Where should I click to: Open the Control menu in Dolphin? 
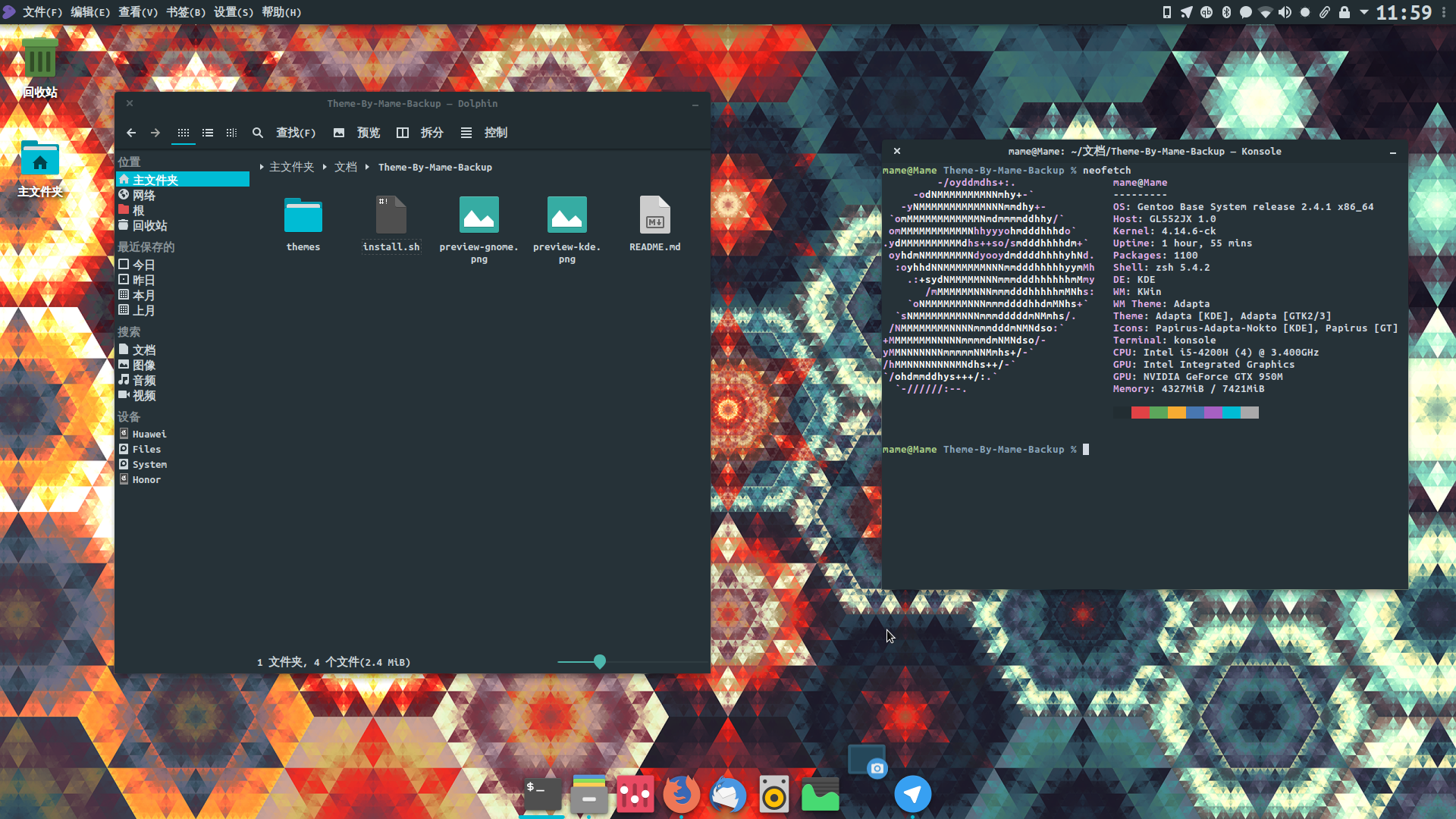(x=485, y=133)
